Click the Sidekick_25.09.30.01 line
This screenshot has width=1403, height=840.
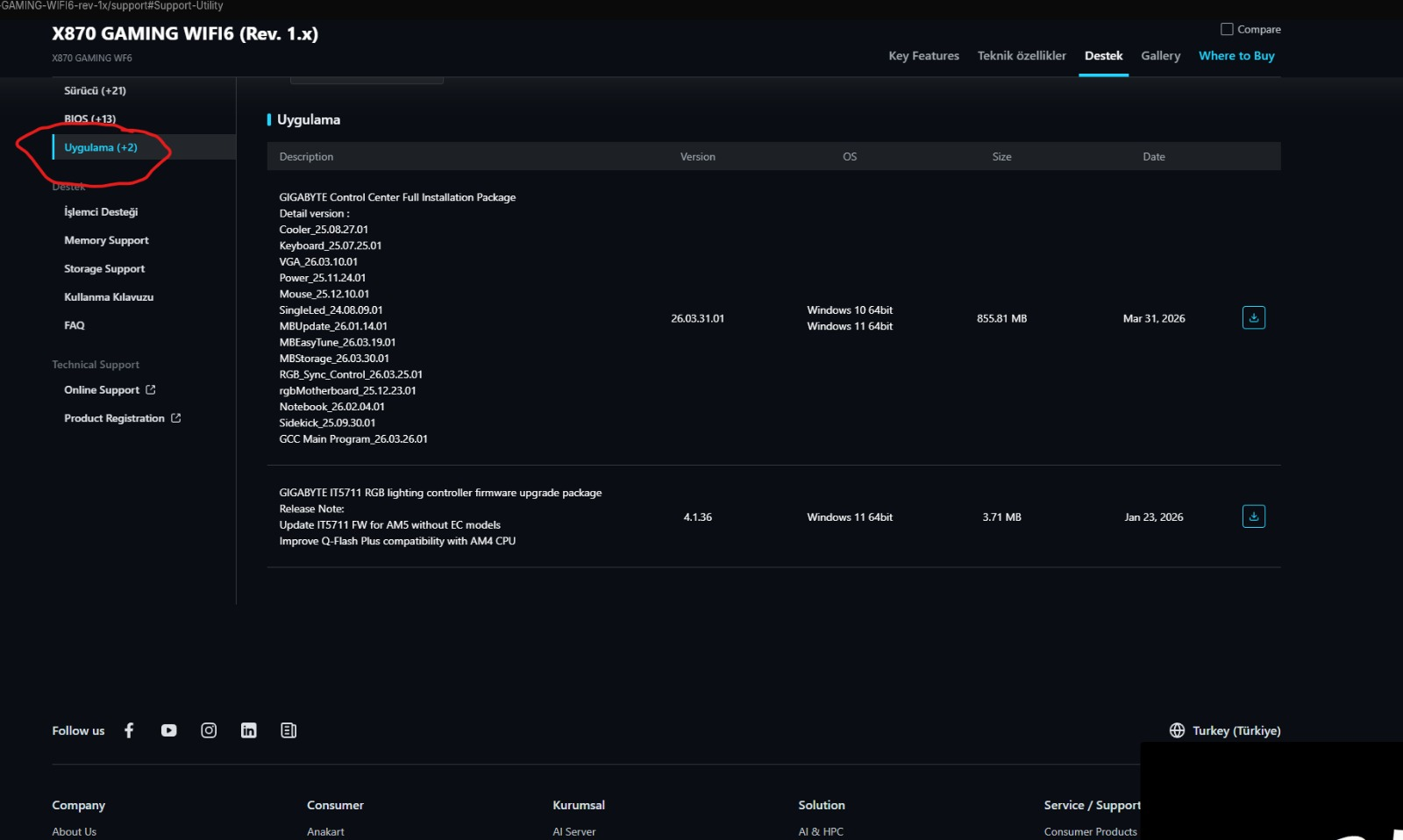tap(327, 423)
